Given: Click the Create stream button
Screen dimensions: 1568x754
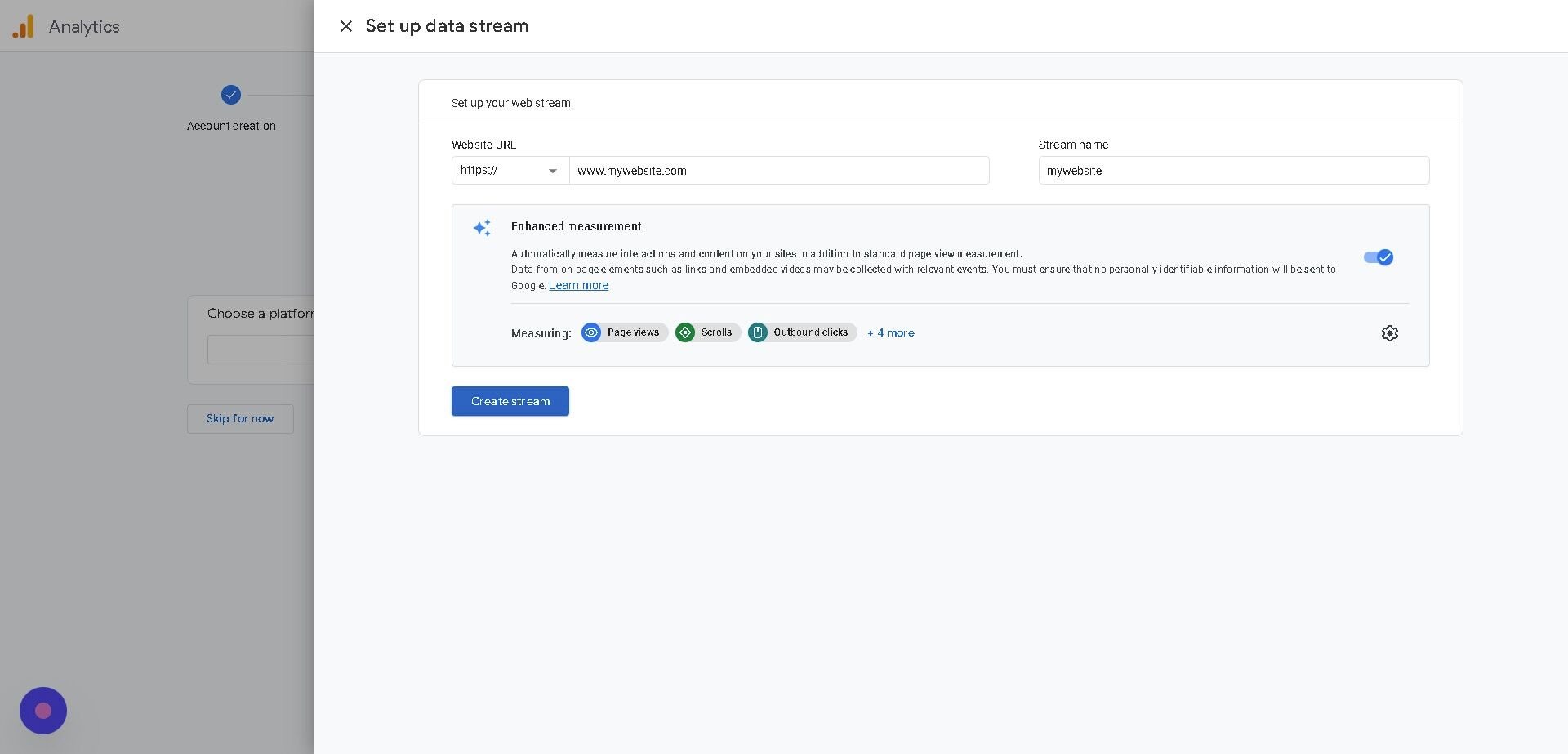Looking at the screenshot, I should pos(510,401).
